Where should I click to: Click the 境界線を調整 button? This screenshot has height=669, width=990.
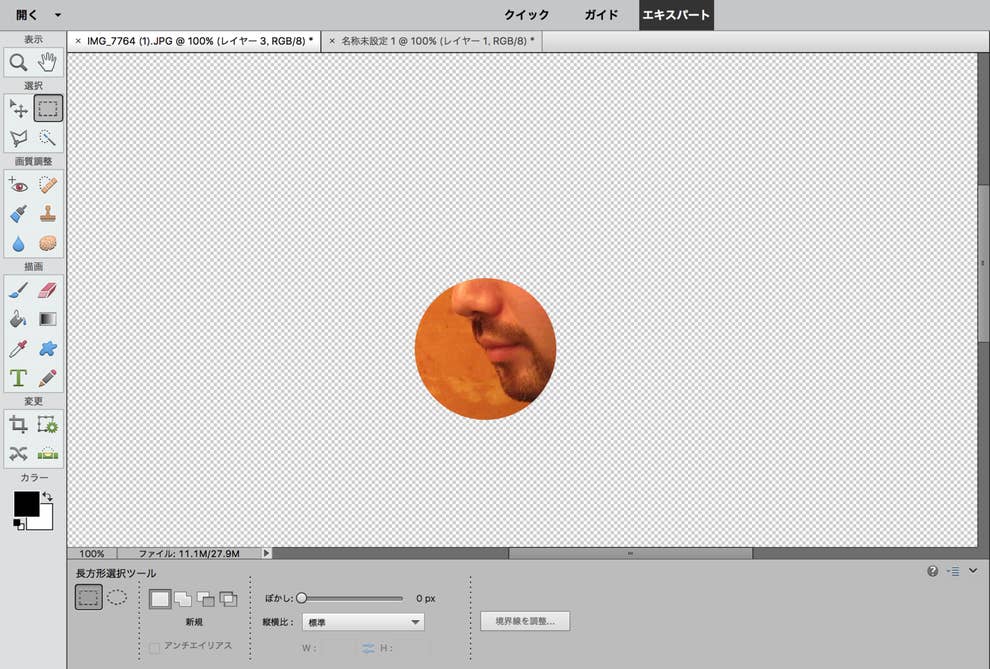click(525, 622)
